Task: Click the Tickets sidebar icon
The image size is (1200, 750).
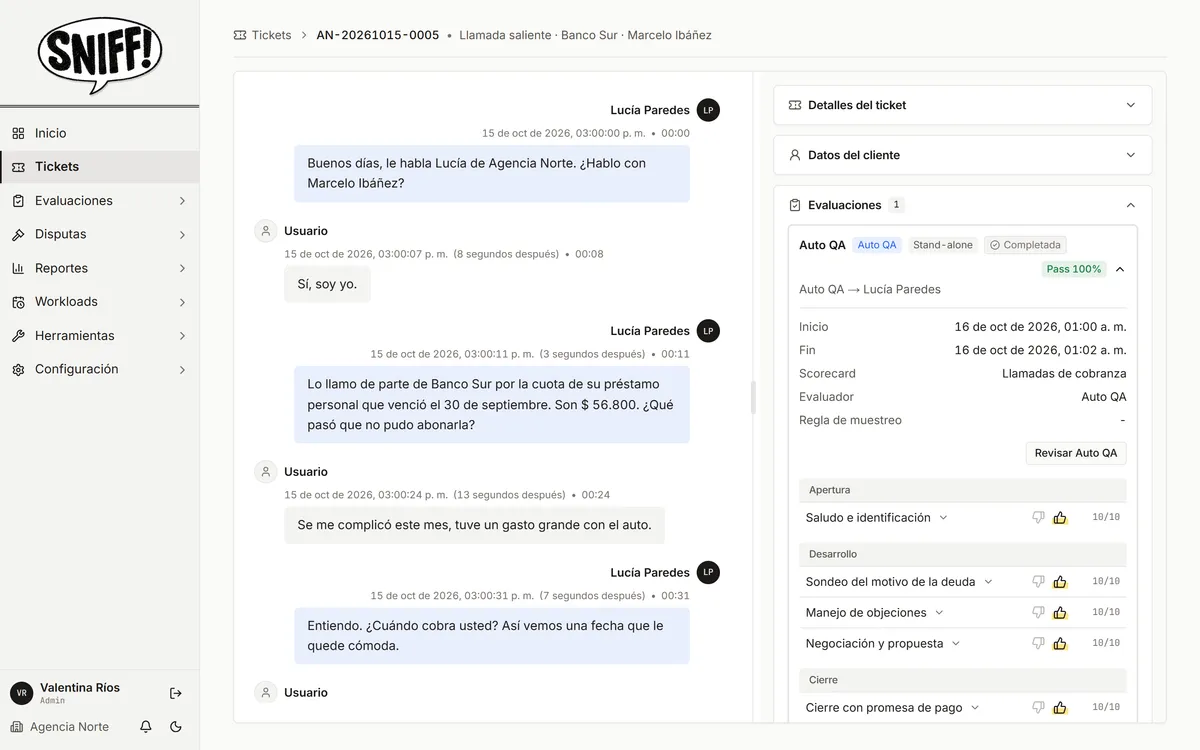Action: 18,167
